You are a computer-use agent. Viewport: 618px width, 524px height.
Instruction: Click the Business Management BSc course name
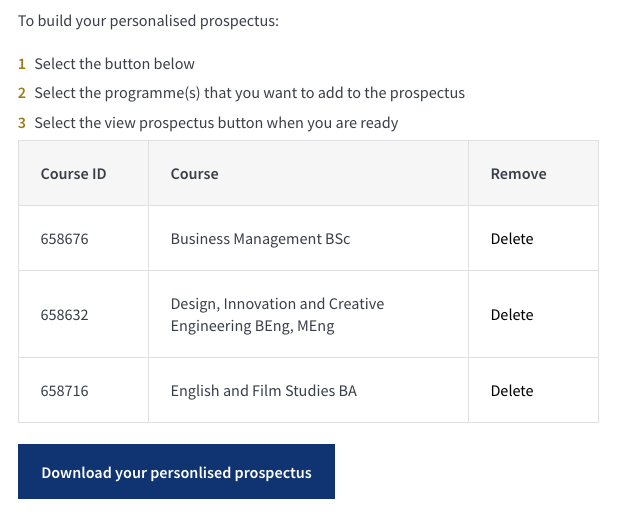point(260,239)
